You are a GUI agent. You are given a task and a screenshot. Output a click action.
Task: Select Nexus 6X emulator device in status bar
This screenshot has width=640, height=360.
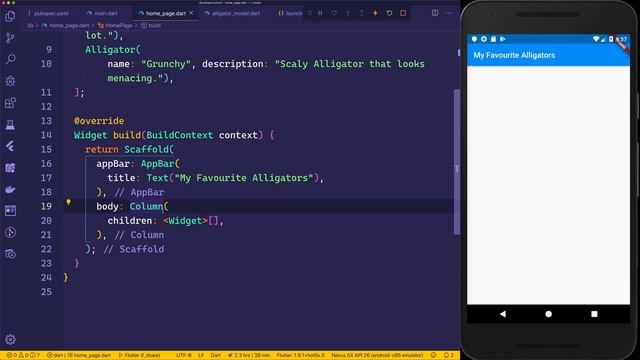(377, 355)
